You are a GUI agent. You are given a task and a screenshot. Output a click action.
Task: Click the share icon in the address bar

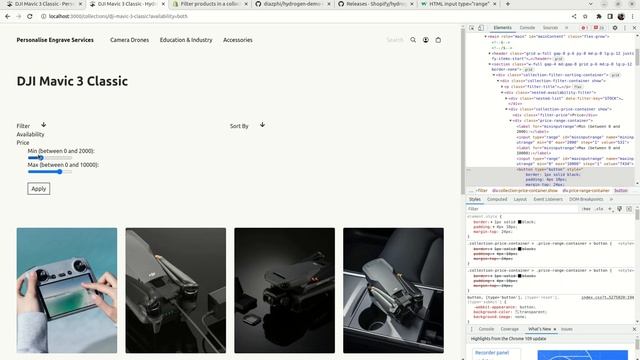pyautogui.click(x=574, y=16)
